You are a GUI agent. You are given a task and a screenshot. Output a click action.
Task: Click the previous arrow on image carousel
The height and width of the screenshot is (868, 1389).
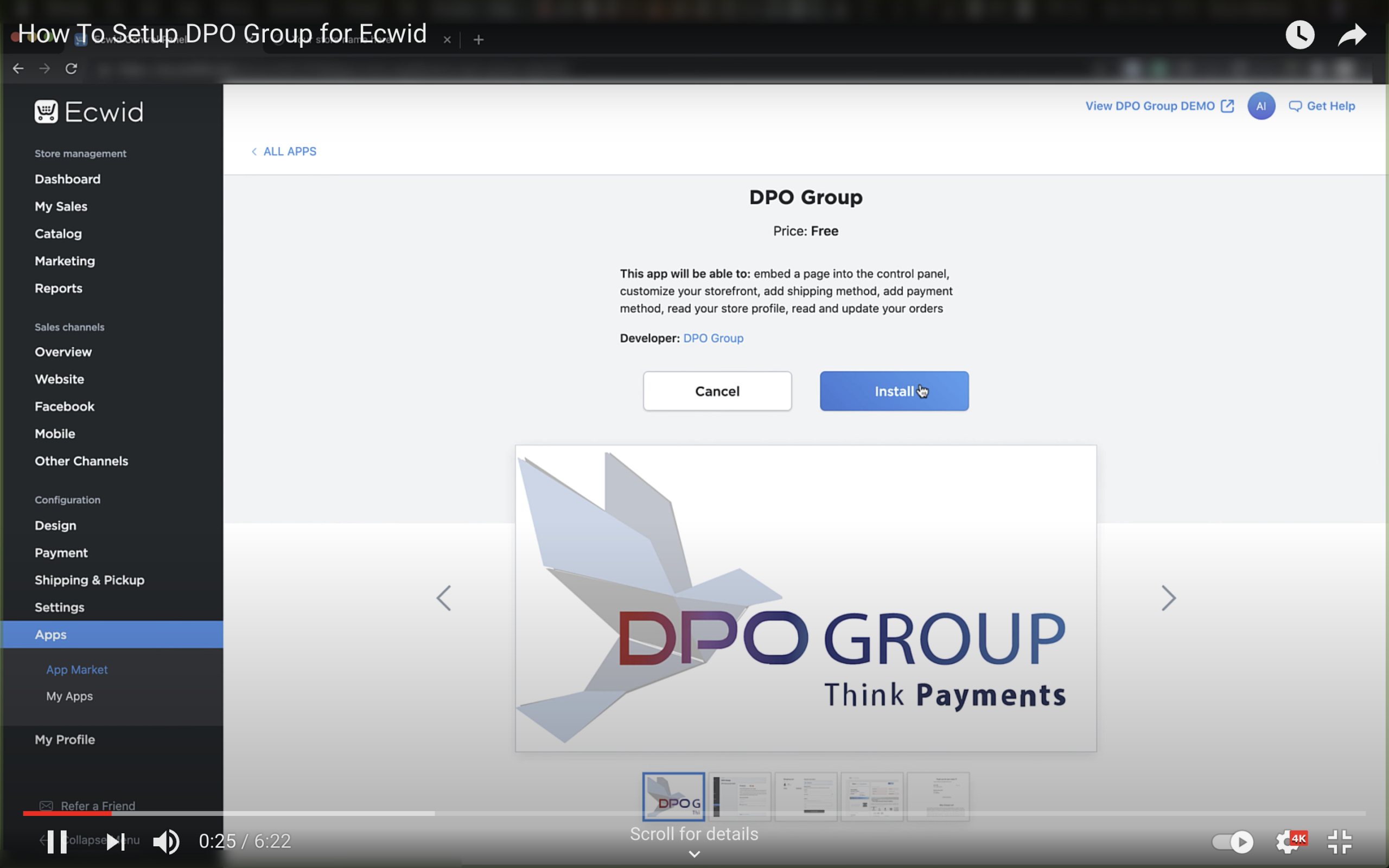pyautogui.click(x=444, y=597)
